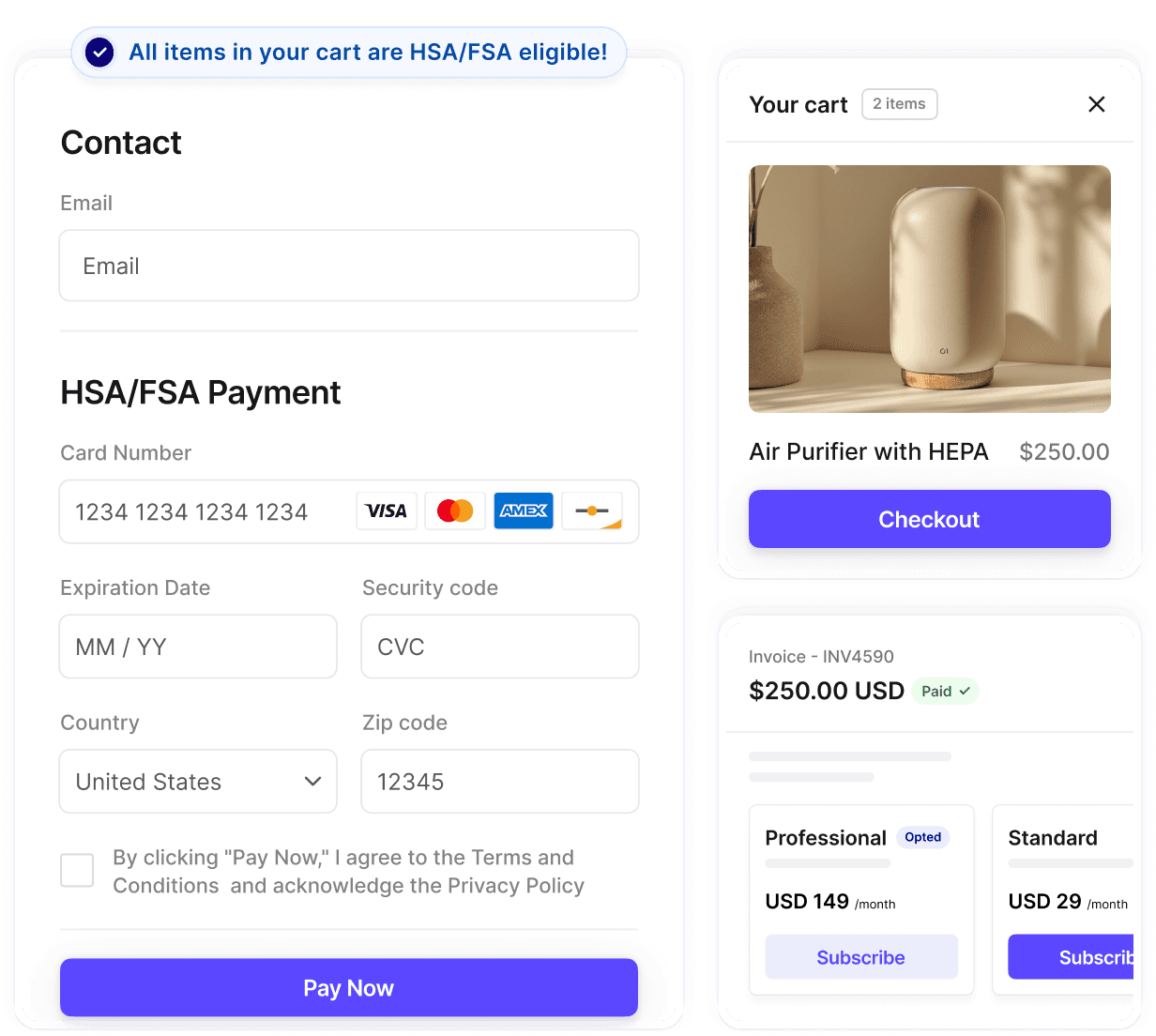Click the Pay Now button

(349, 987)
